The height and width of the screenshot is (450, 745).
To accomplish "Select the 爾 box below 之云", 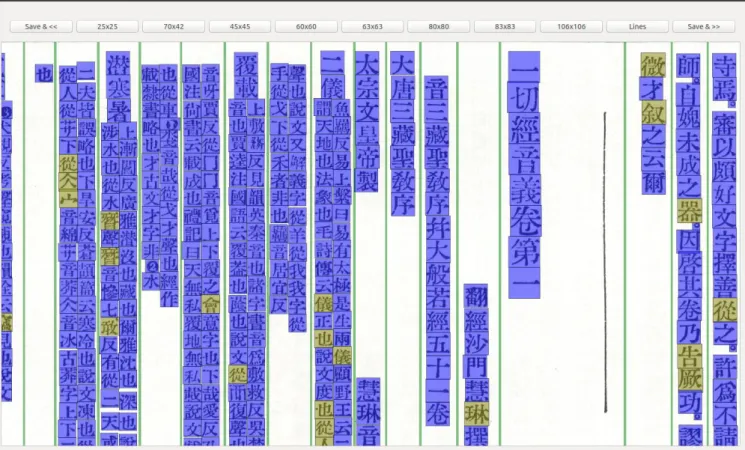I will (x=653, y=182).
